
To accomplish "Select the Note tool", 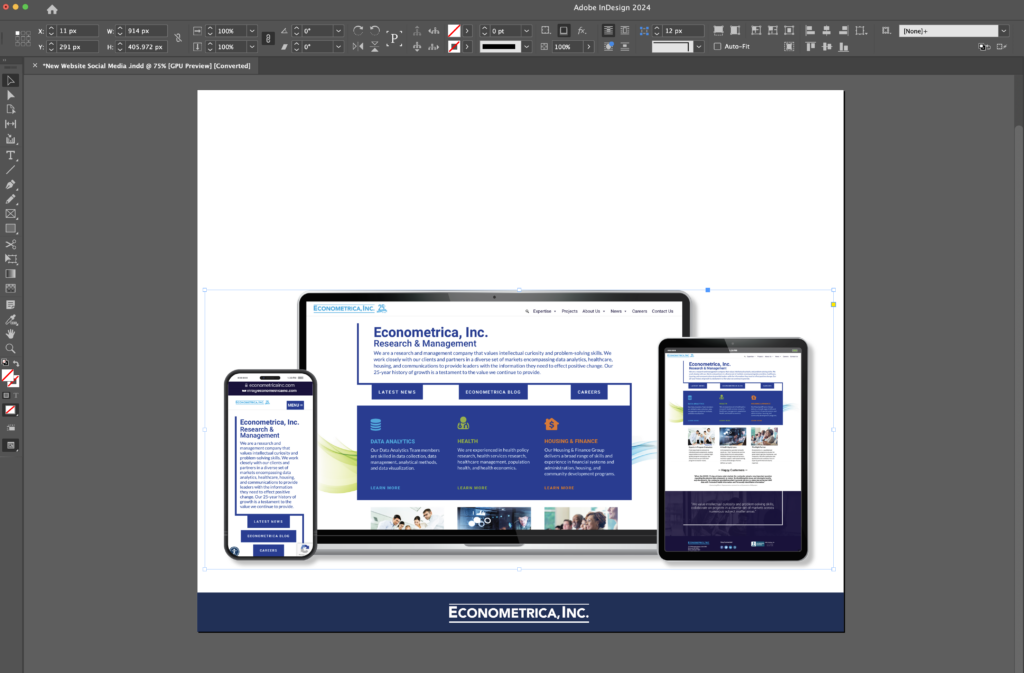I will point(10,305).
